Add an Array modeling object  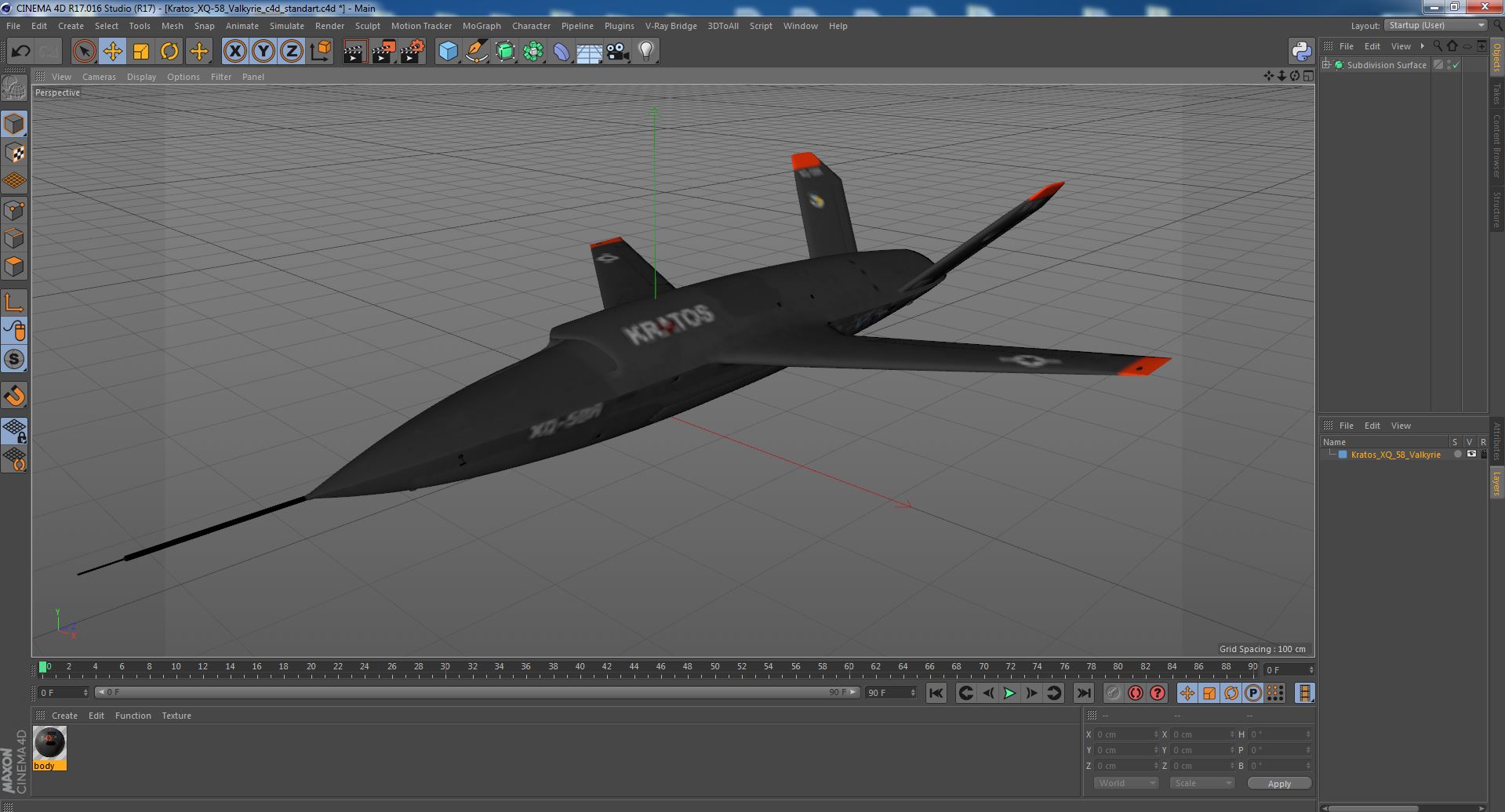[x=533, y=52]
